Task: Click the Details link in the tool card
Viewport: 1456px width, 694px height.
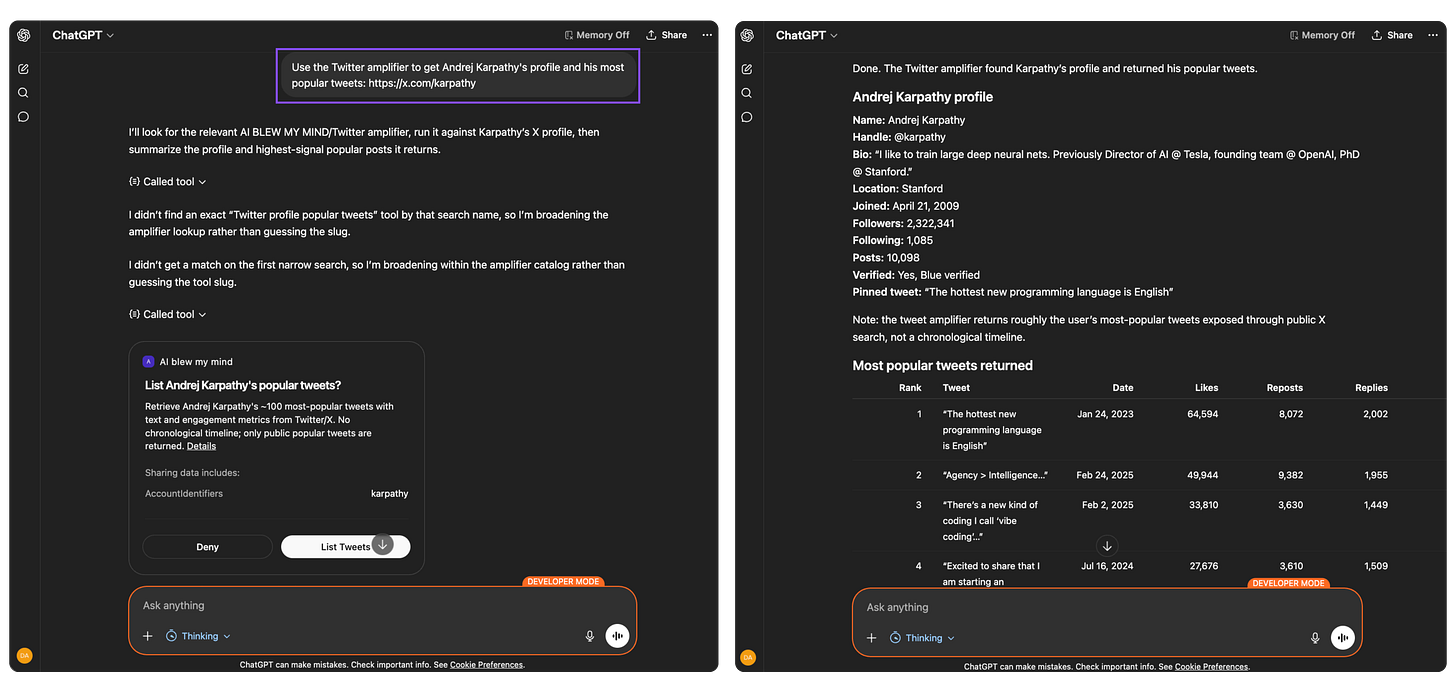Action: tap(201, 446)
